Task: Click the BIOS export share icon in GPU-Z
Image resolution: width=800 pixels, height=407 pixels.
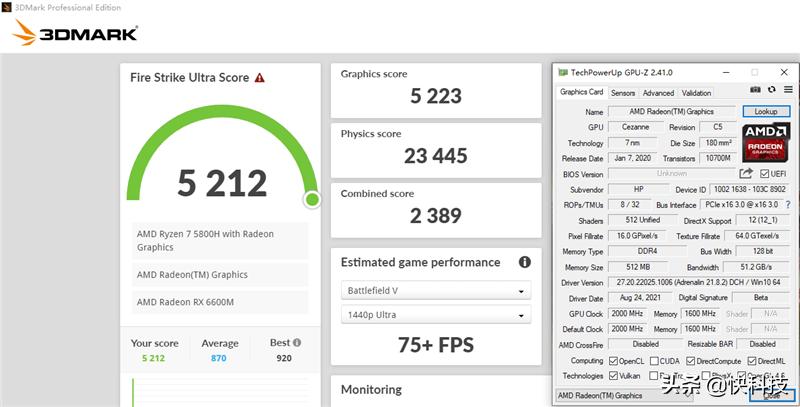Action: [x=746, y=173]
